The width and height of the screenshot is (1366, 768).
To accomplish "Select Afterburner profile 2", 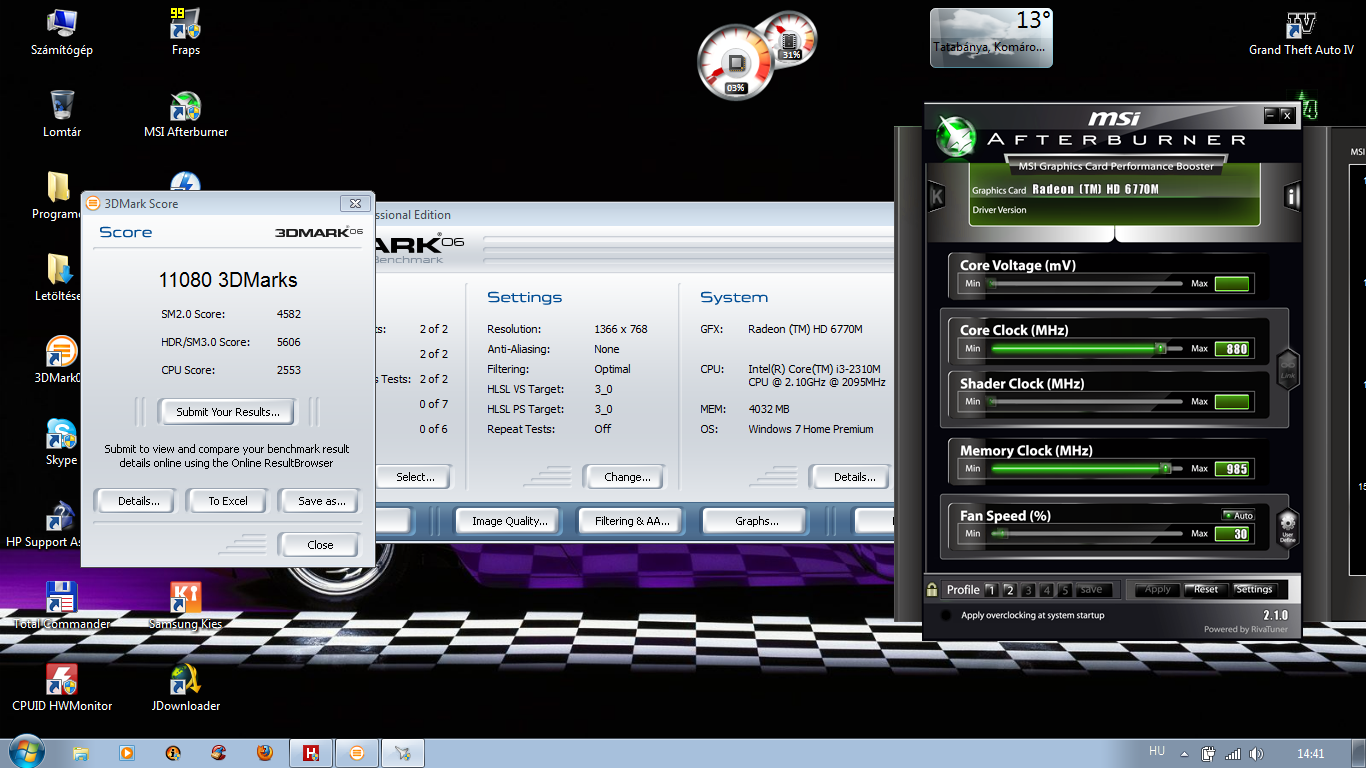I will 1009,590.
